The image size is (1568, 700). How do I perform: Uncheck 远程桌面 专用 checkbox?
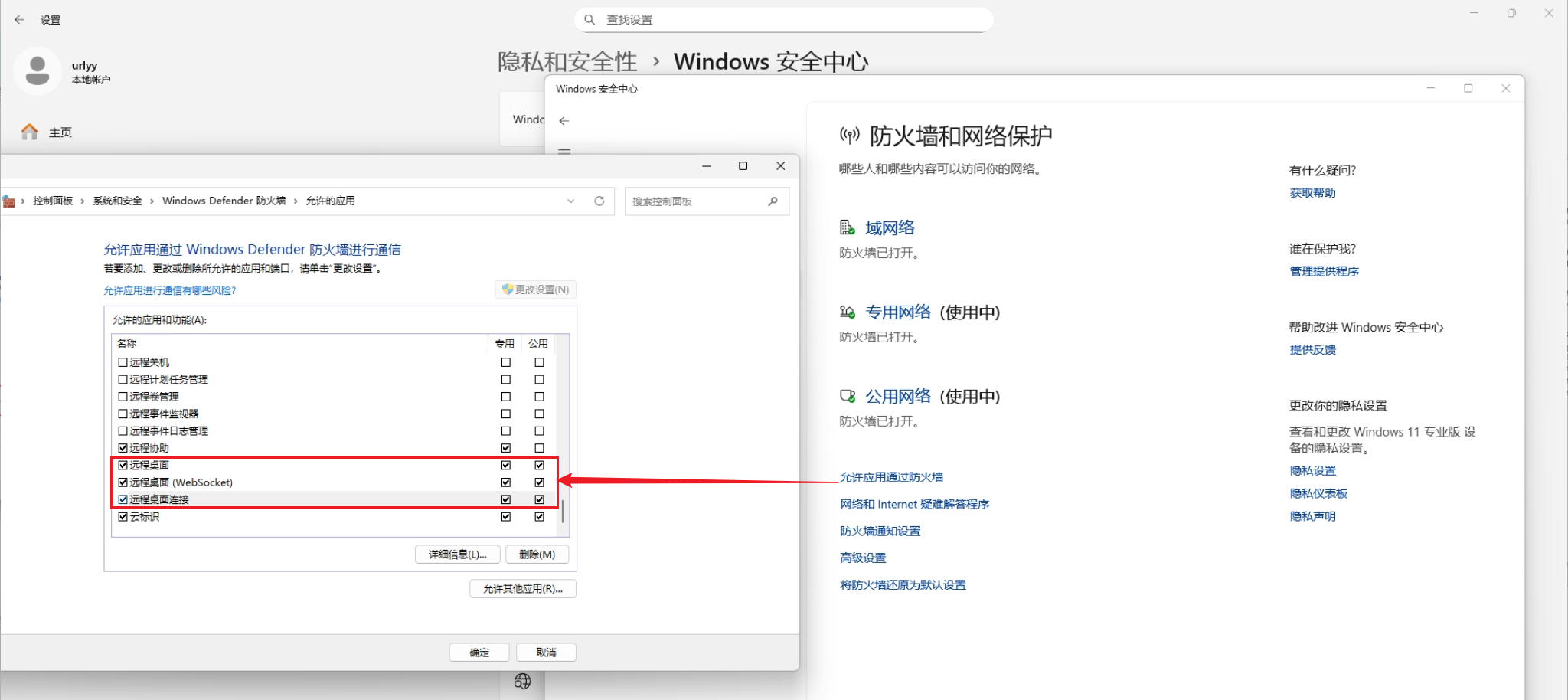pyautogui.click(x=505, y=465)
